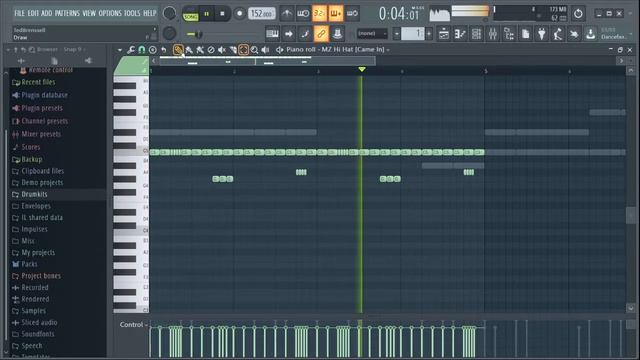Screen dimensions: 640x360
Task: Select the Mute tool in piano roll toolbar
Action: point(222,50)
